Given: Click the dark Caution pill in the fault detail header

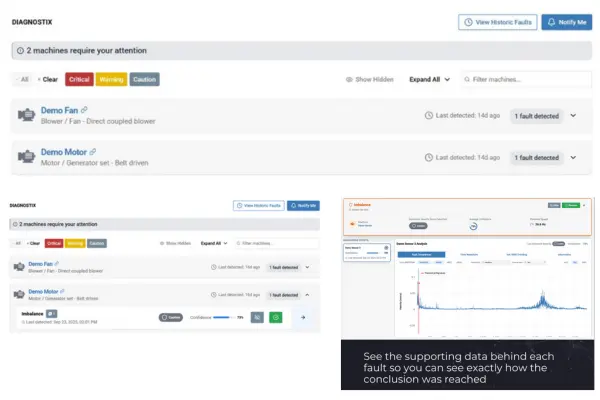Looking at the screenshot, I should tap(418, 226).
